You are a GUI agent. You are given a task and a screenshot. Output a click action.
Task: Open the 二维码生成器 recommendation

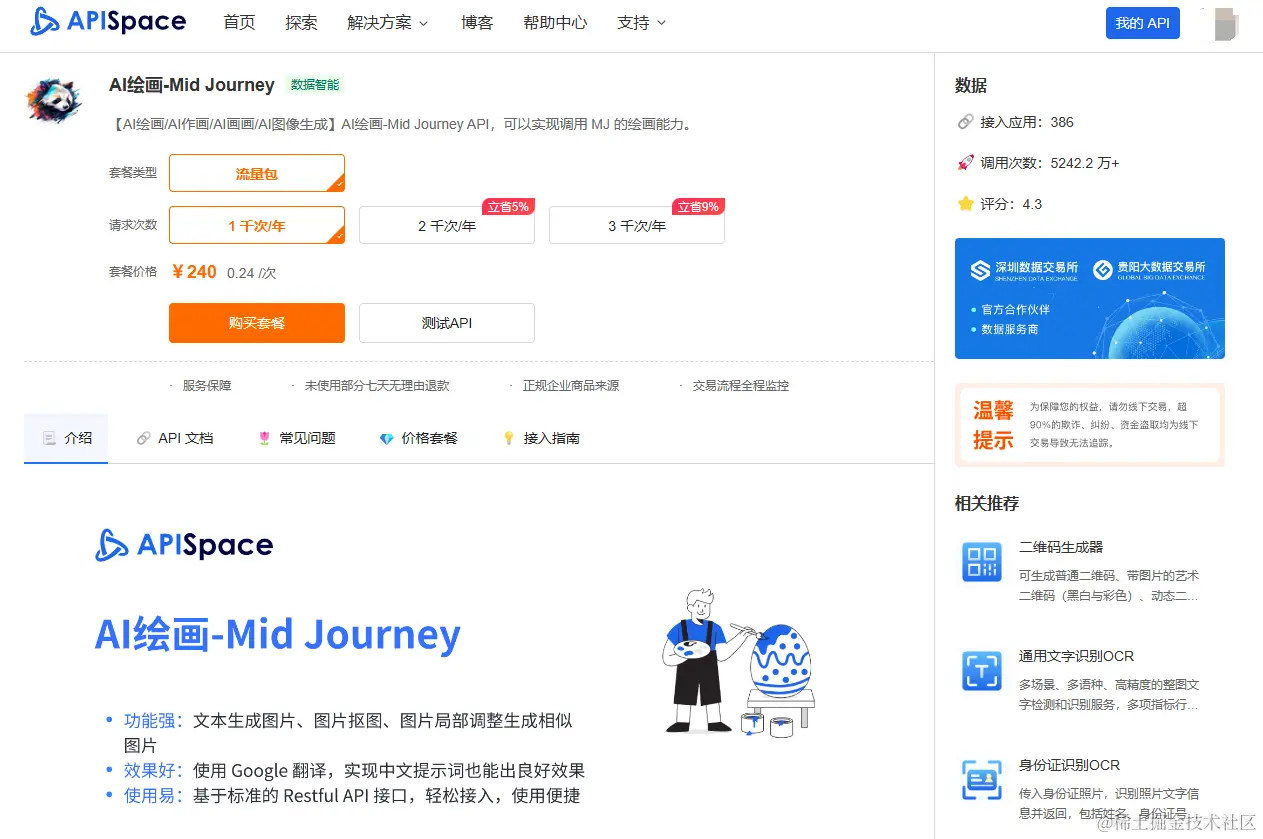1061,547
